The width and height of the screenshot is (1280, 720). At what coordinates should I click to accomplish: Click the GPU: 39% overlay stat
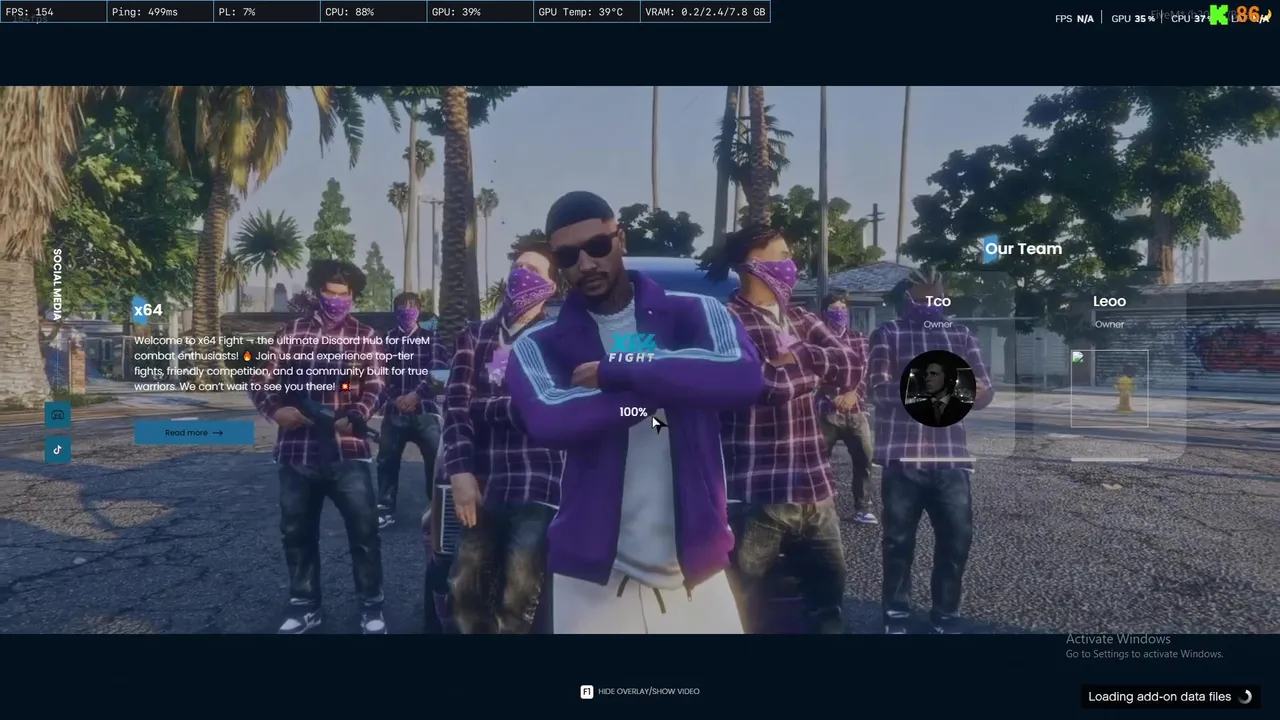479,12
